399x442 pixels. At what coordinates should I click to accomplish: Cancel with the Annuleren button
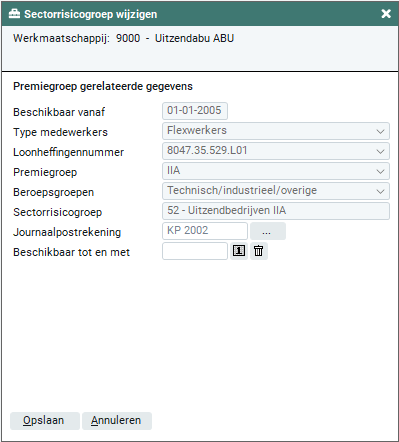(117, 421)
